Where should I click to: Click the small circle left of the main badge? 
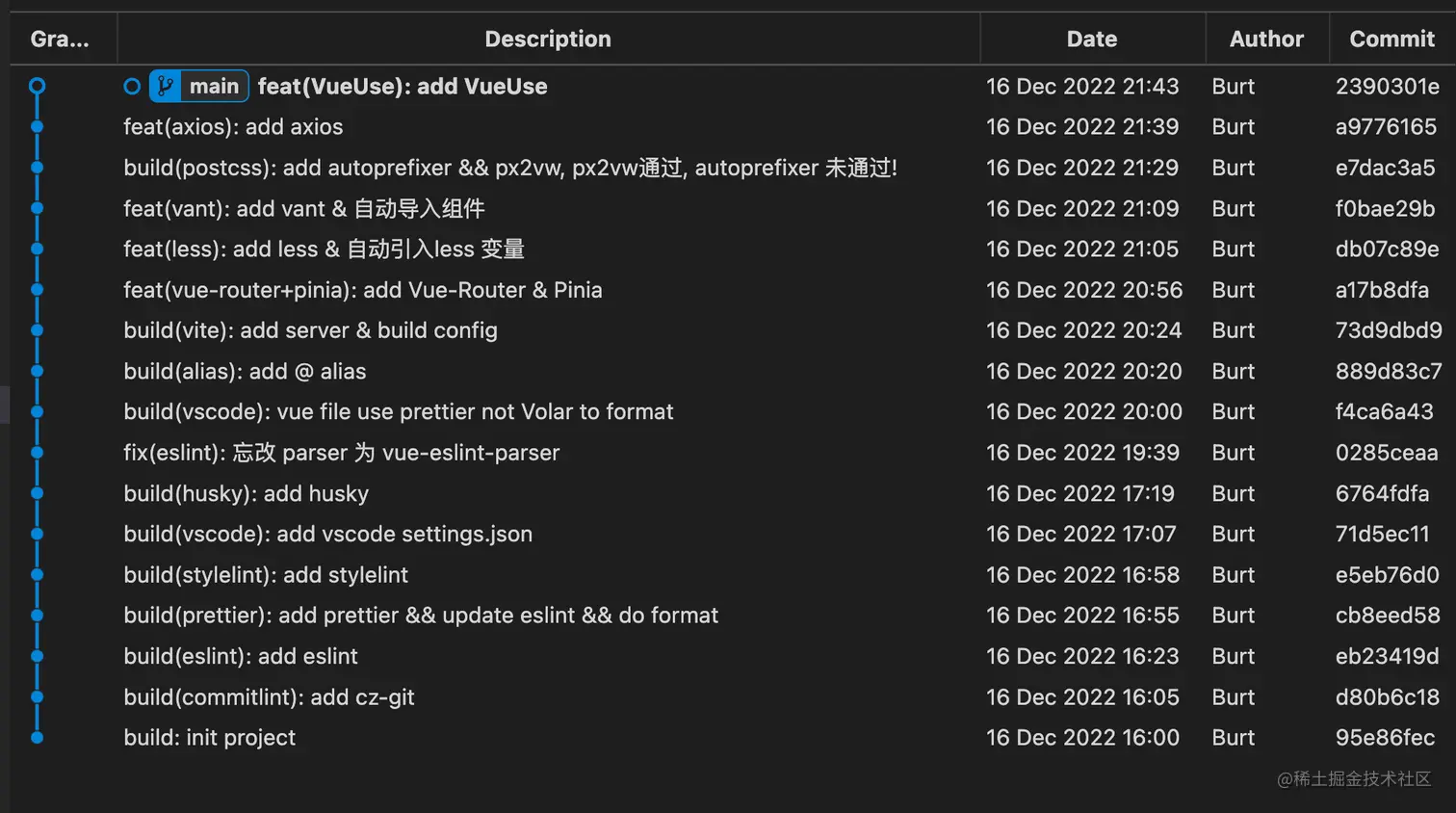point(132,86)
